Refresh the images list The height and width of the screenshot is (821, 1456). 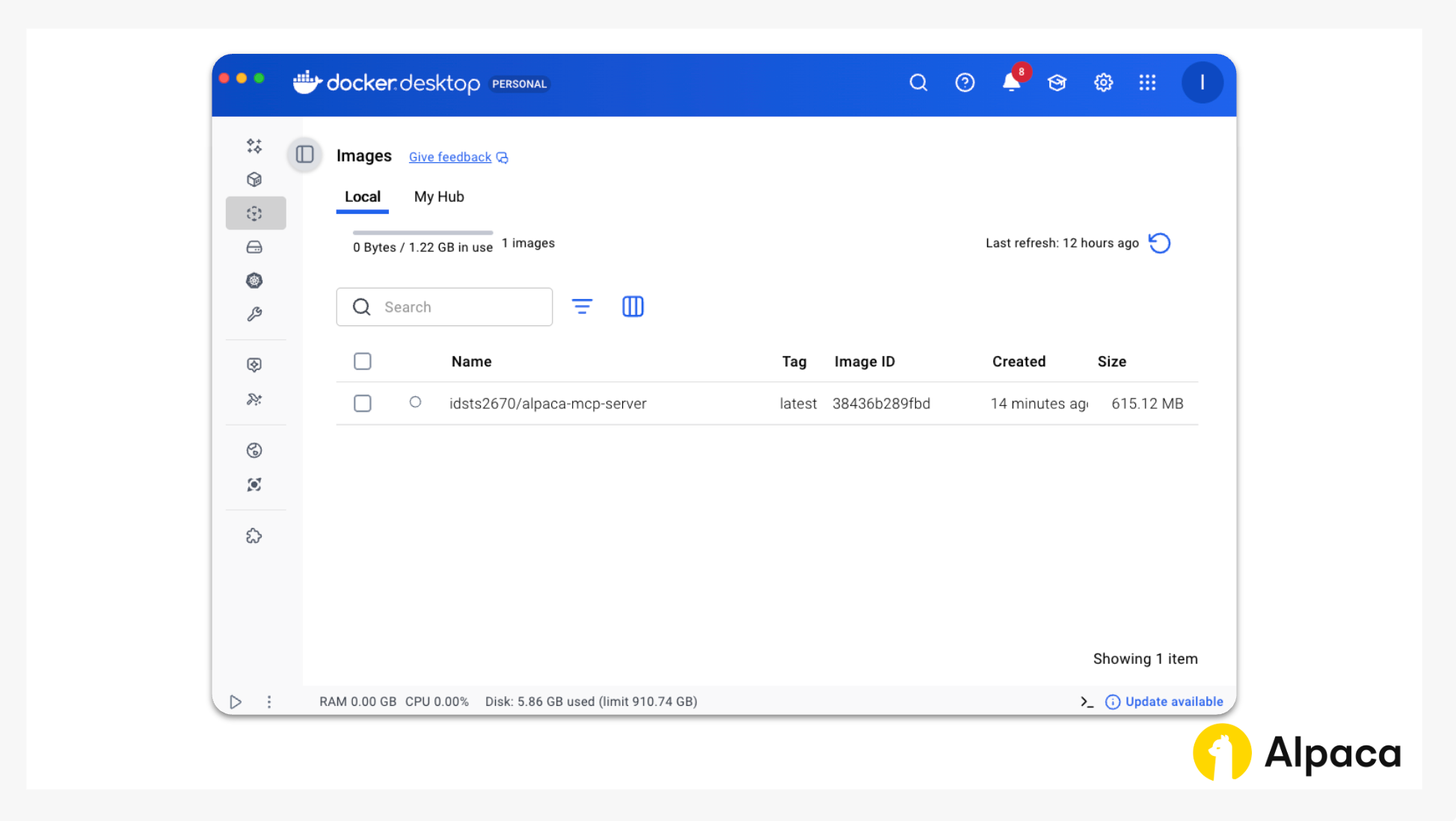click(1159, 243)
